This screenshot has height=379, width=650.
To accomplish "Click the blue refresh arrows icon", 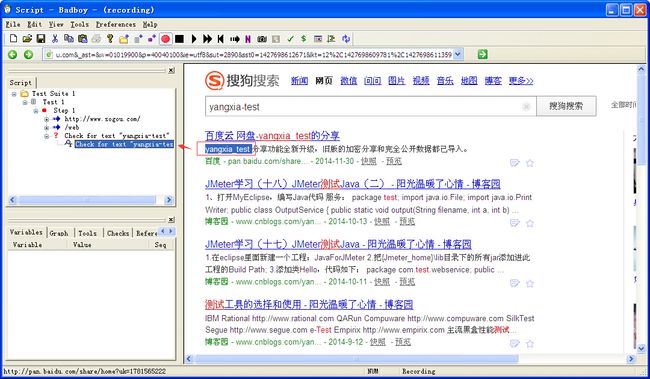I will point(346,39).
